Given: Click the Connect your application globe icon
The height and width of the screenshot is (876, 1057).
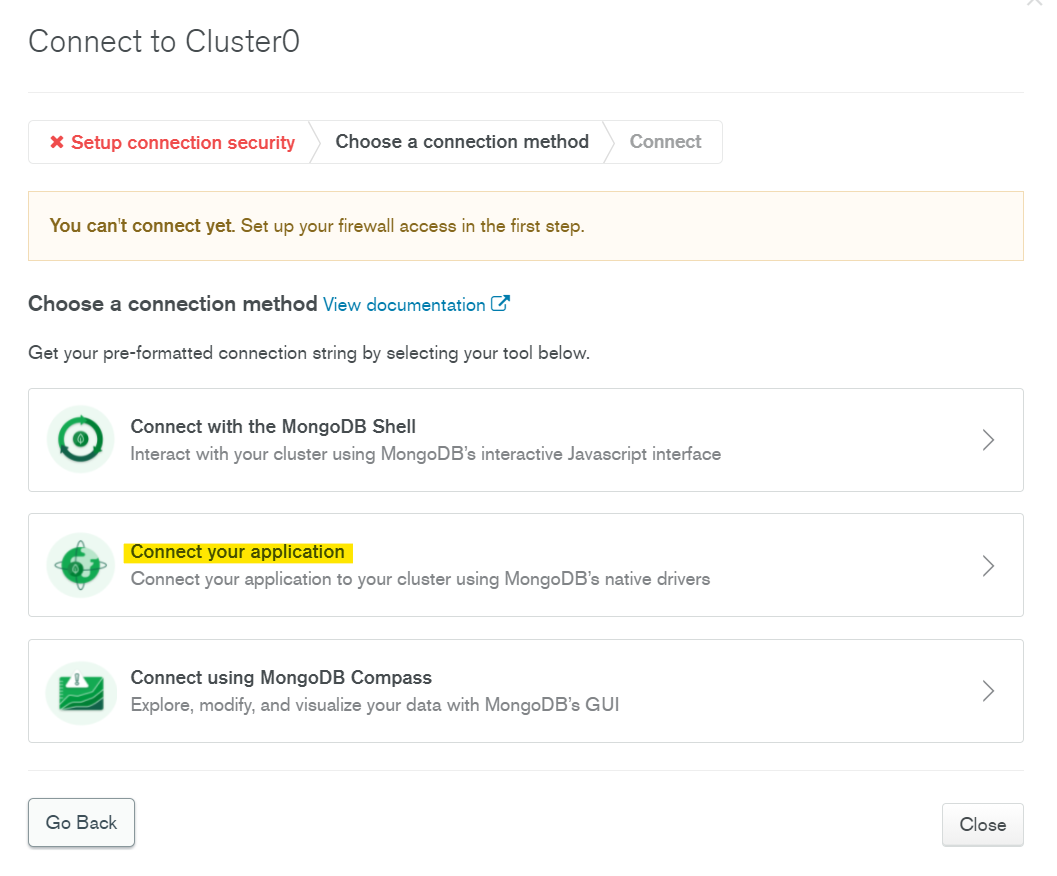Looking at the screenshot, I should (81, 565).
